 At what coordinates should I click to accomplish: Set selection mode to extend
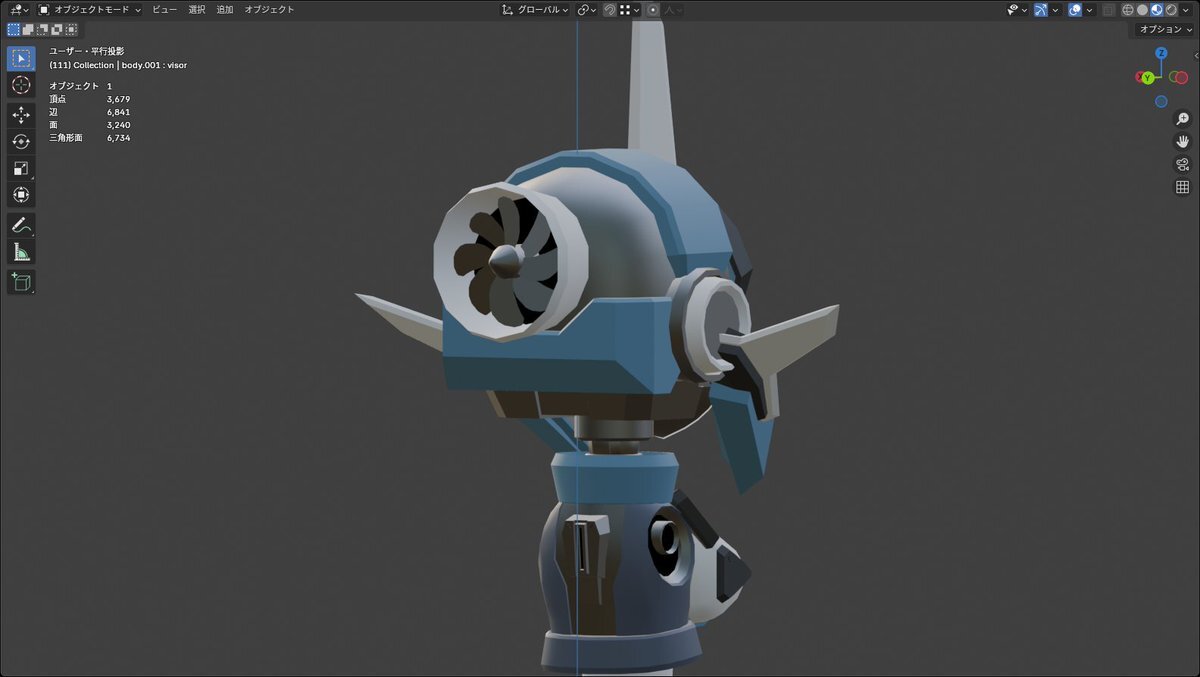[28, 30]
